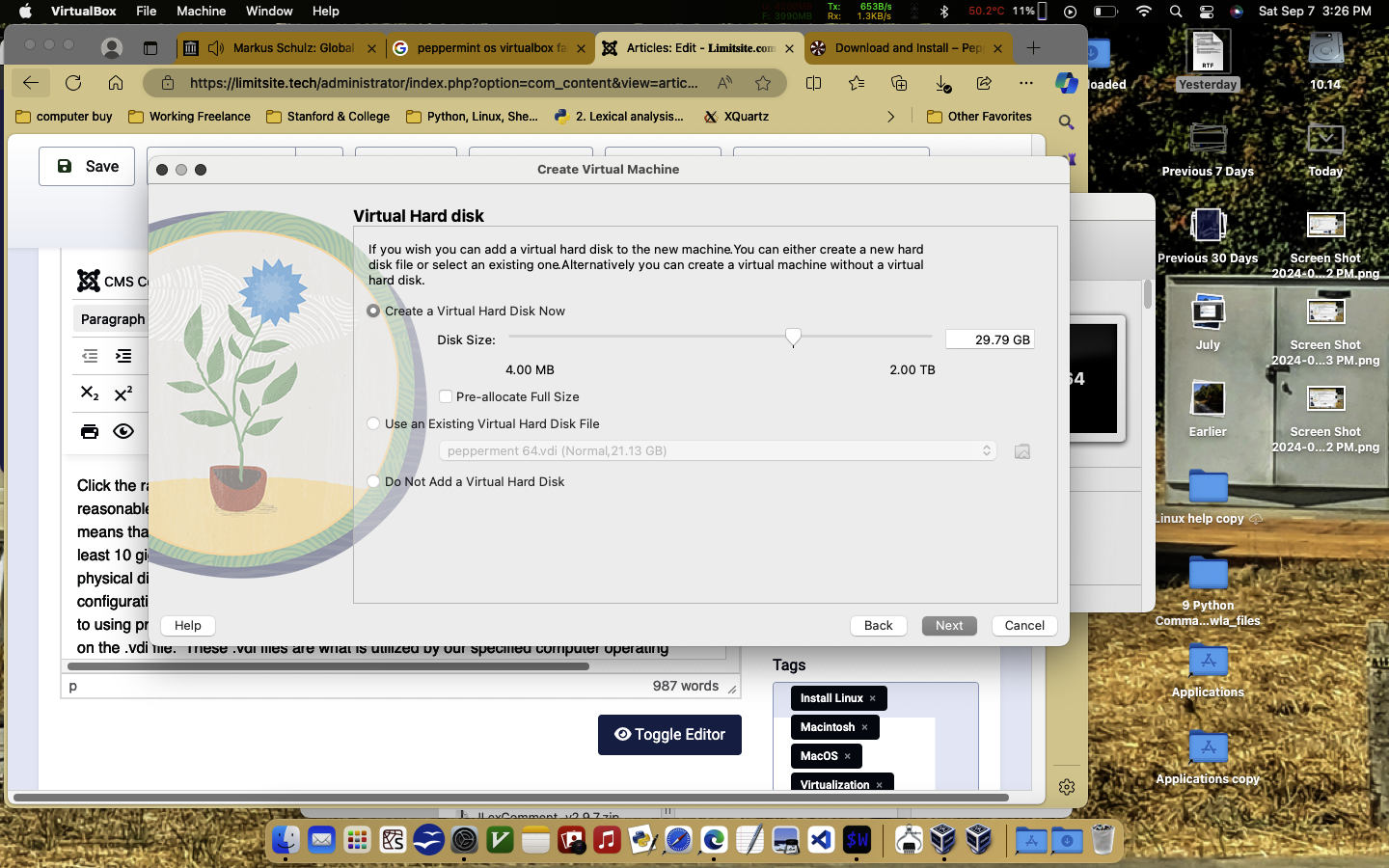Click the editor print icon

coord(90,431)
